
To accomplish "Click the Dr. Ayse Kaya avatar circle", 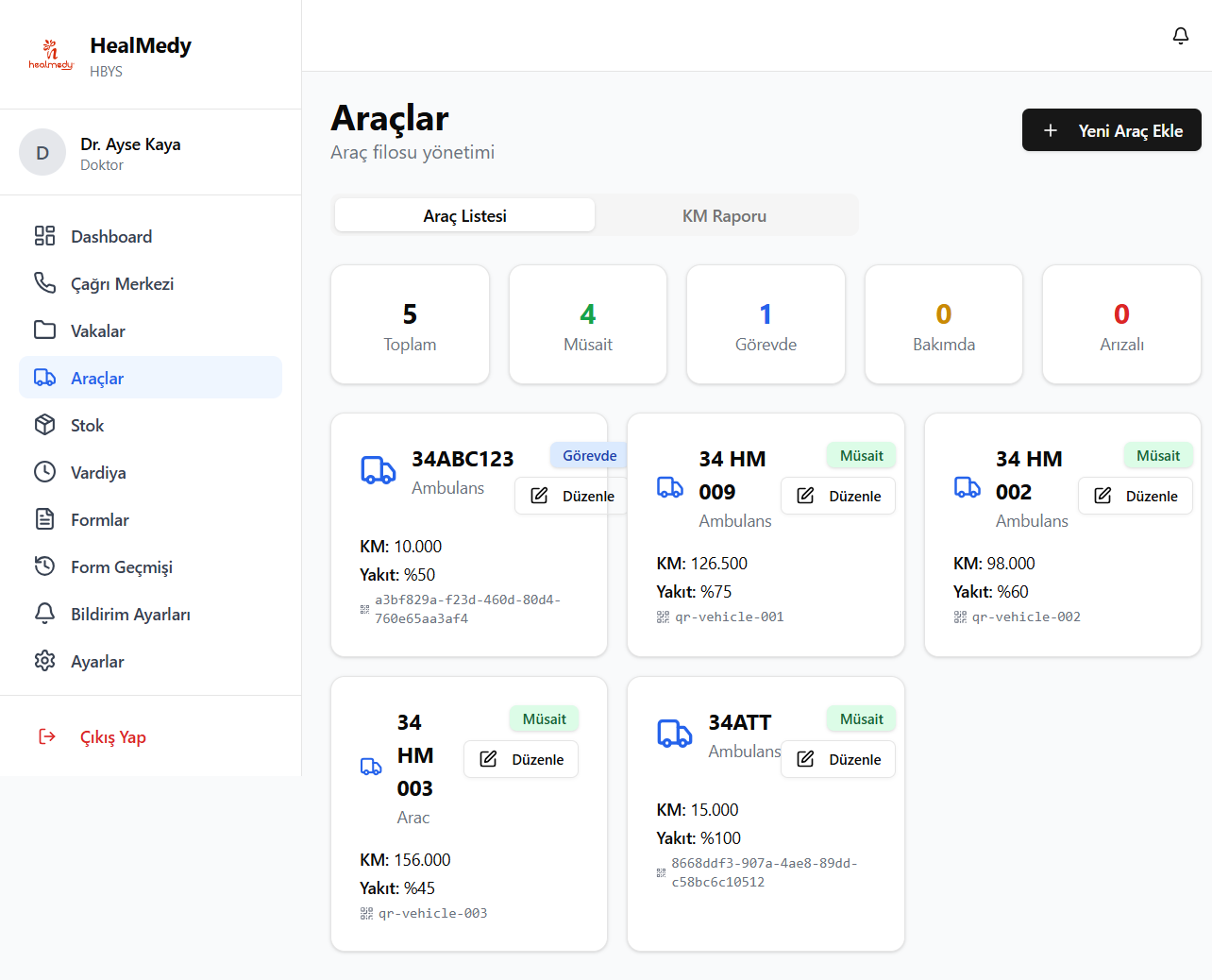I will pyautogui.click(x=42, y=153).
